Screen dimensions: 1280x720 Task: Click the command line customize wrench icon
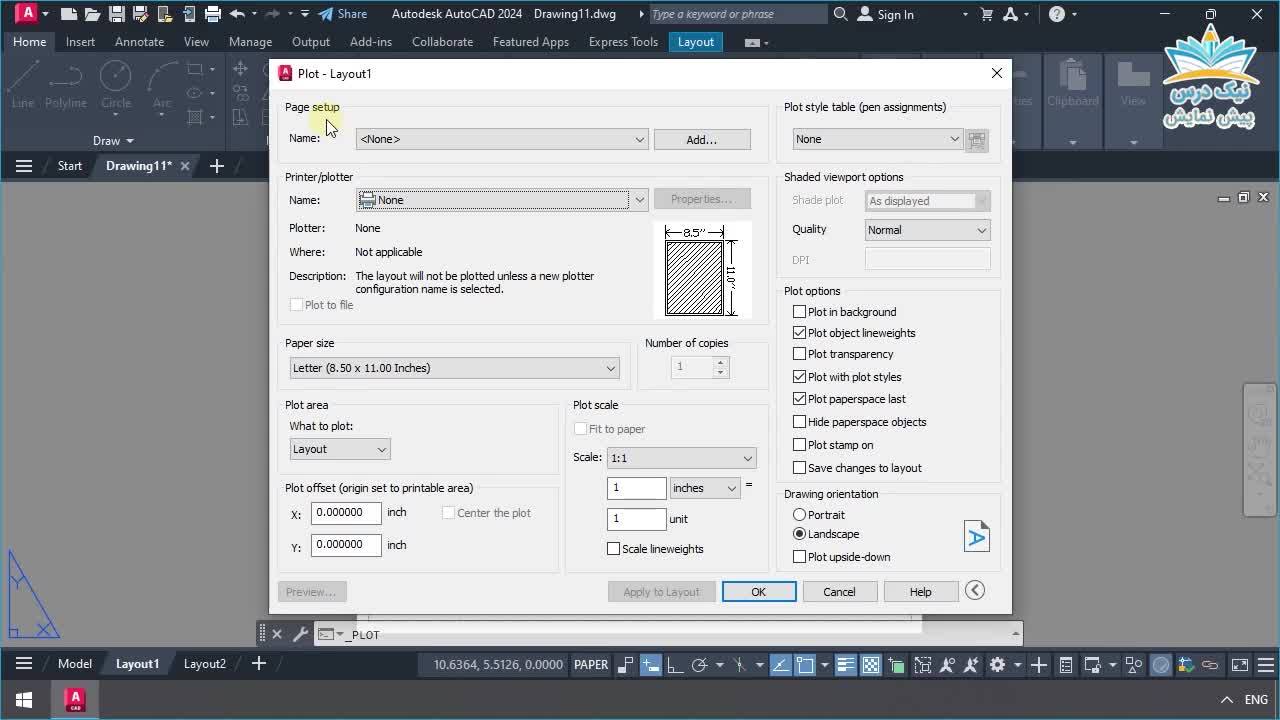299,634
